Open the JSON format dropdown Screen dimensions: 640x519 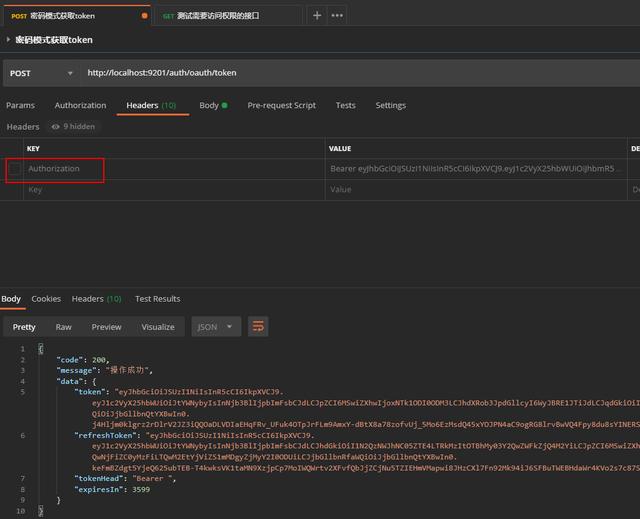[x=217, y=327]
